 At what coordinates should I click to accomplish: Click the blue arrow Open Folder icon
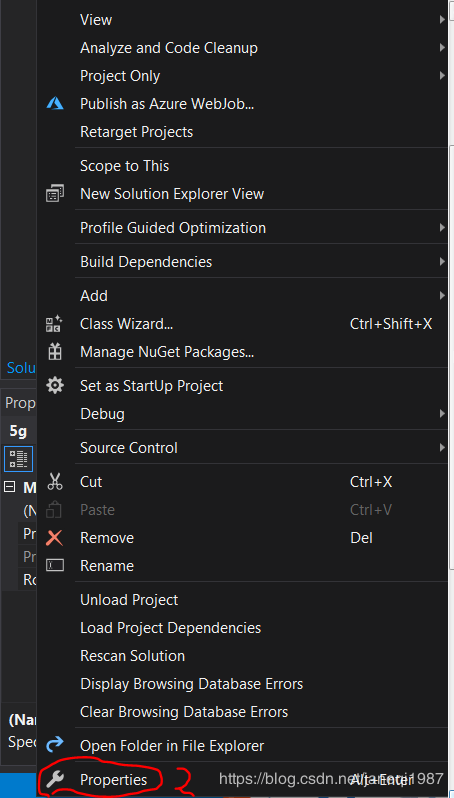54,746
